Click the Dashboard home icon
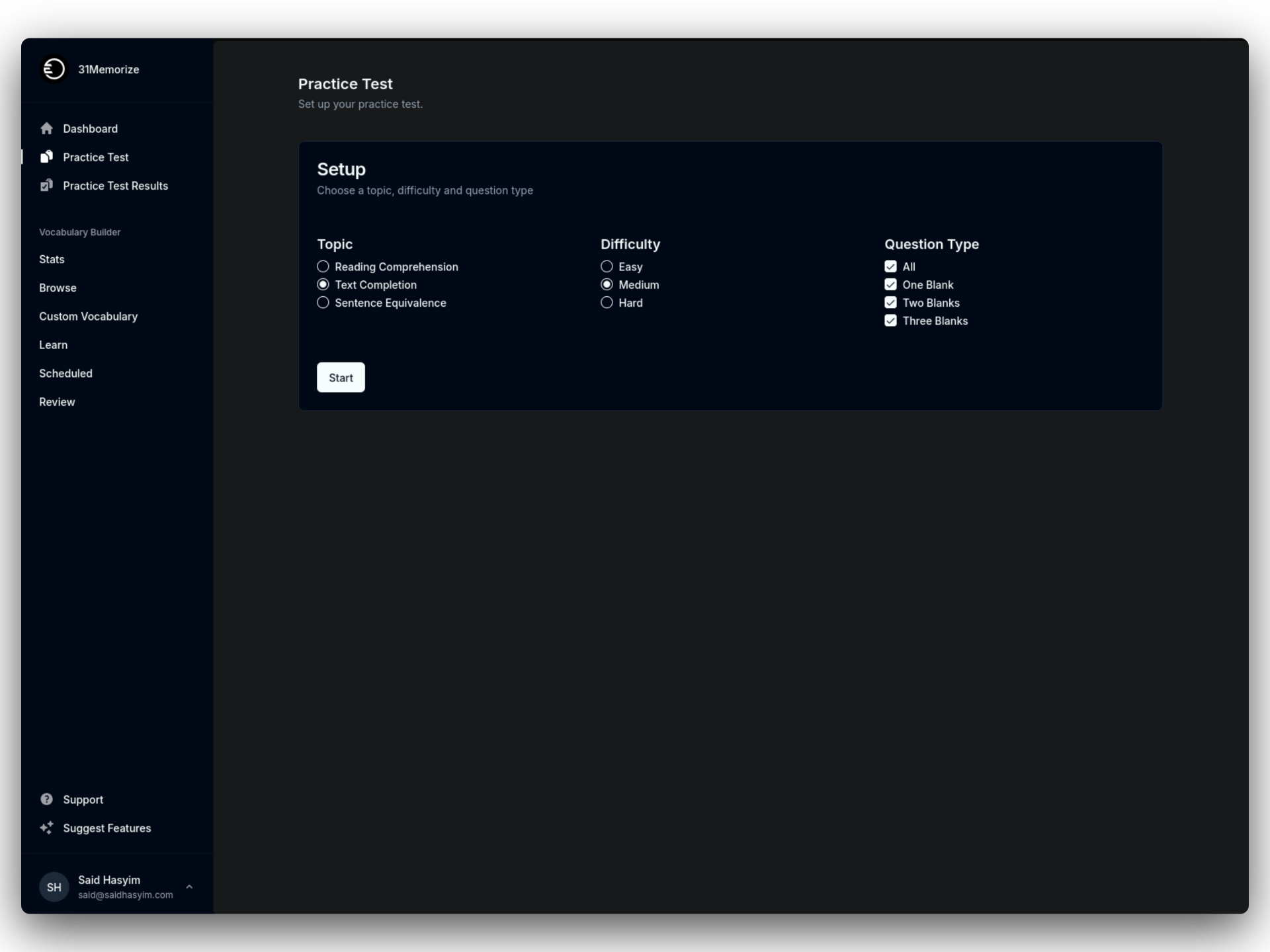The width and height of the screenshot is (1270, 952). (46, 128)
